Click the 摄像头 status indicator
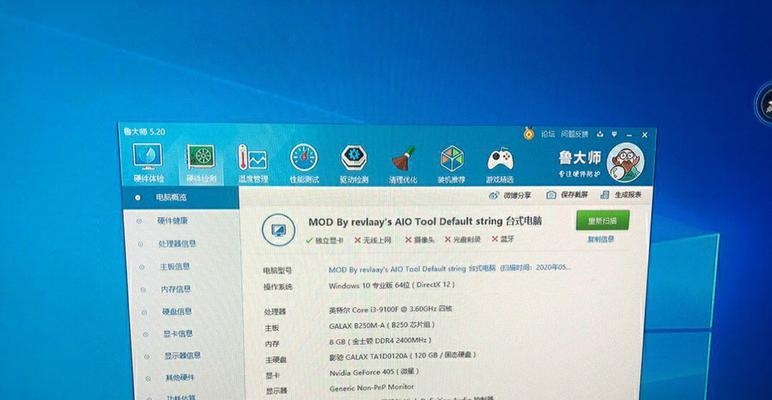Image resolution: width=772 pixels, height=400 pixels. click(x=419, y=240)
